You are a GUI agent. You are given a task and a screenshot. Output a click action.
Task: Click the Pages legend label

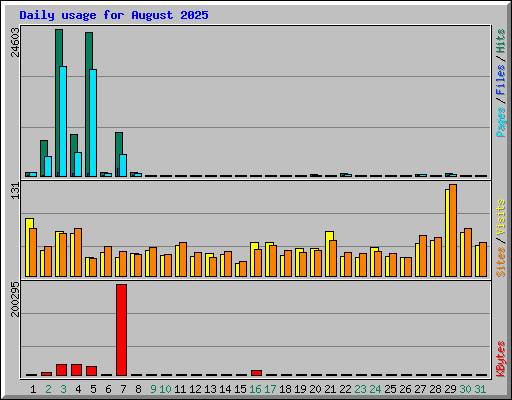point(500,122)
